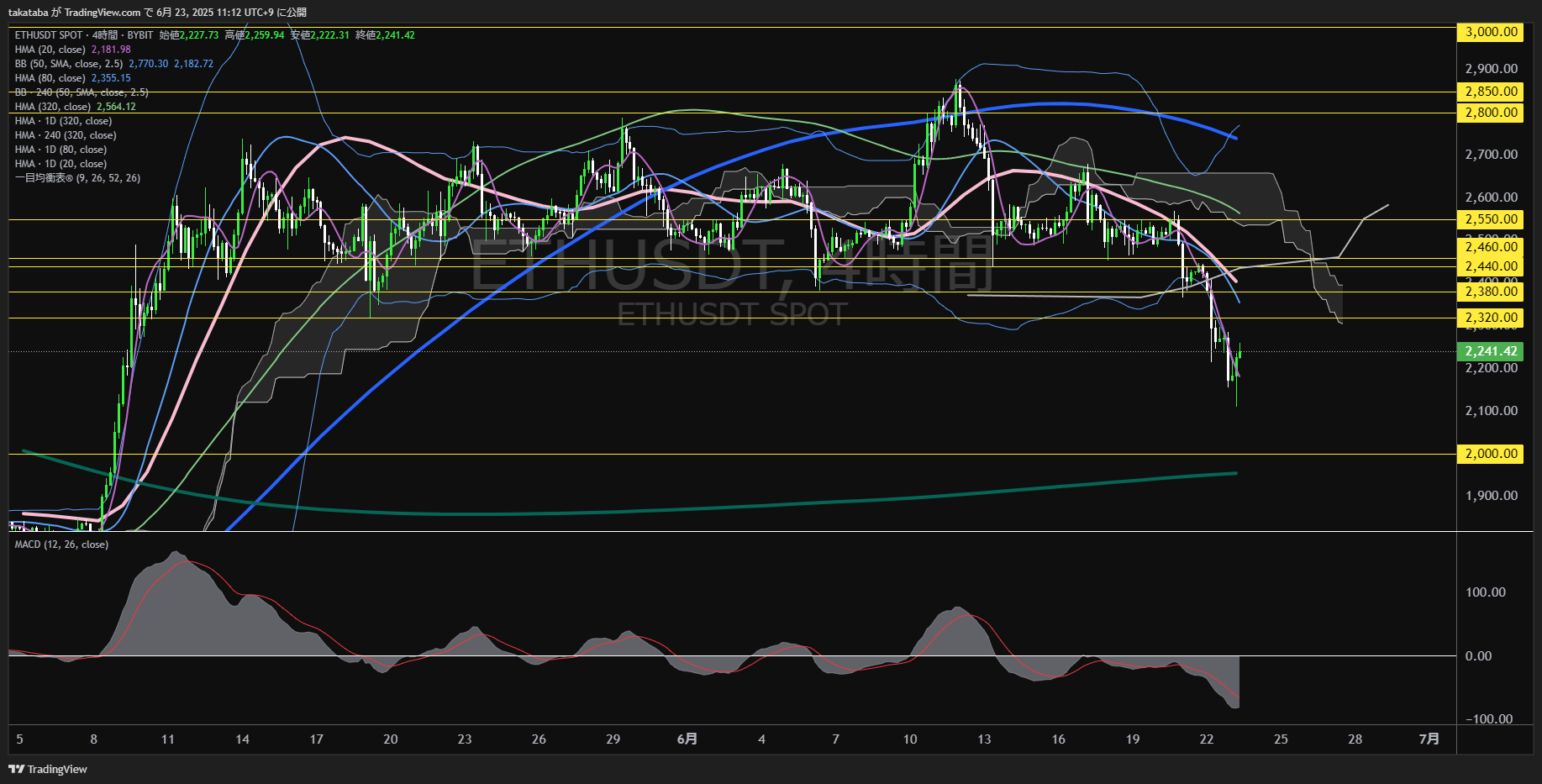This screenshot has width=1542, height=784.
Task: Select the HMA · 1D (20, close) legend
Action: (x=61, y=164)
